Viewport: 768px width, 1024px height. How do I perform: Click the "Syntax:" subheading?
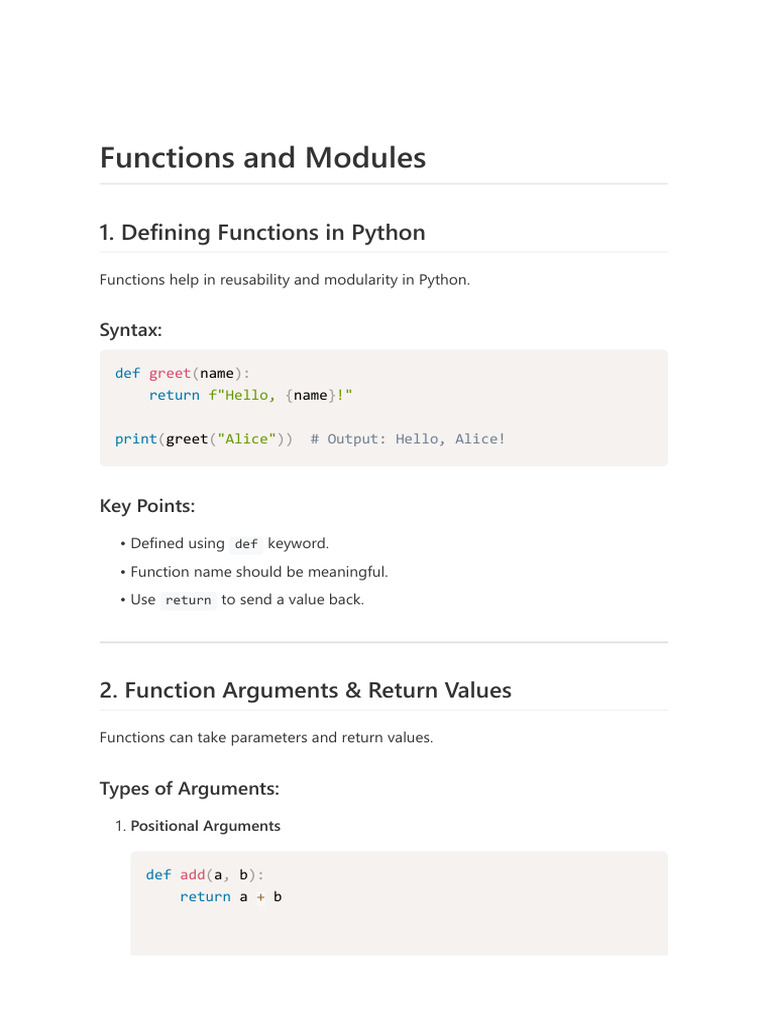coord(131,330)
